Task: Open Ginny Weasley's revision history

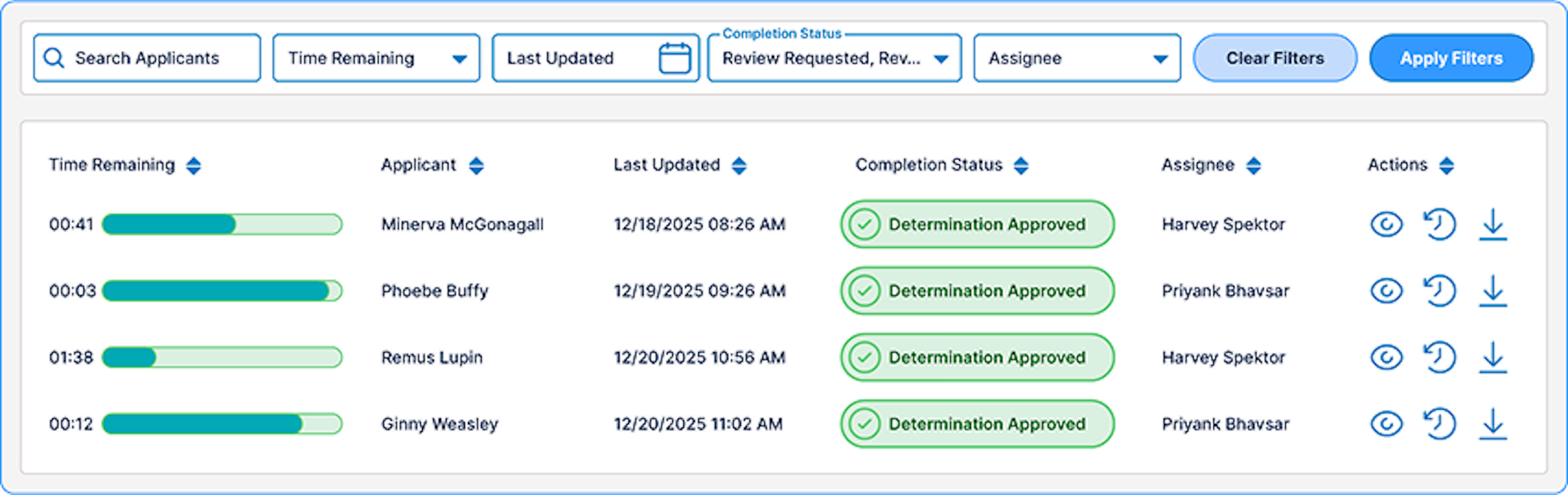Action: tap(1439, 424)
